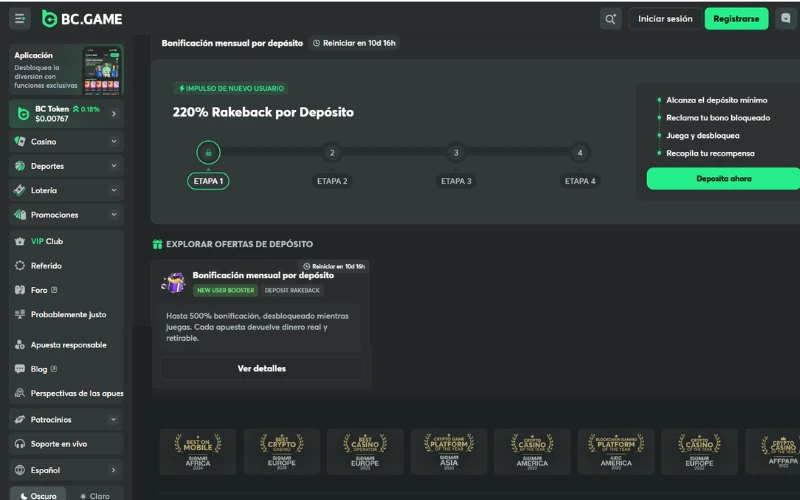Click the Deposita ahora button
The width and height of the screenshot is (800, 500).
click(723, 179)
